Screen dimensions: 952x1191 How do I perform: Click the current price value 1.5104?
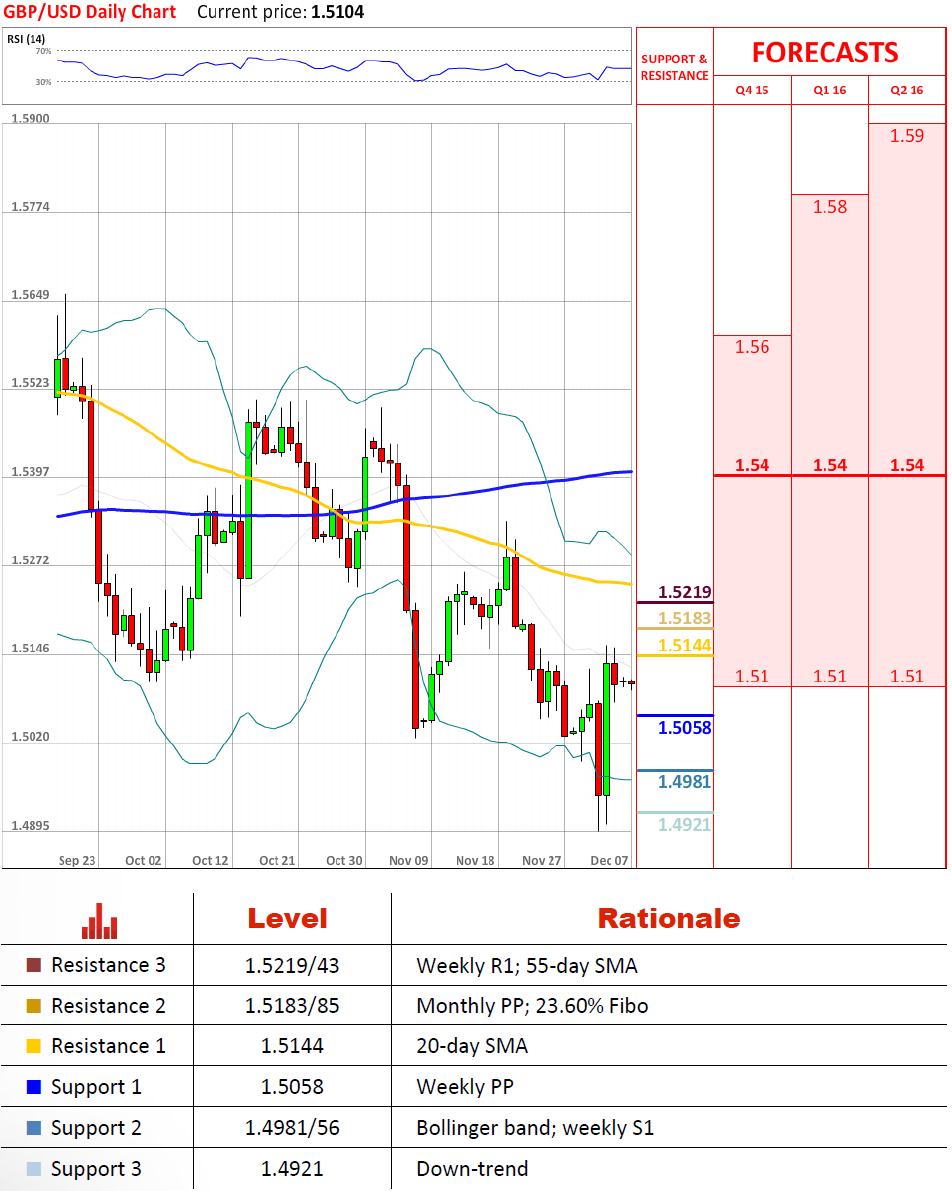pos(337,12)
